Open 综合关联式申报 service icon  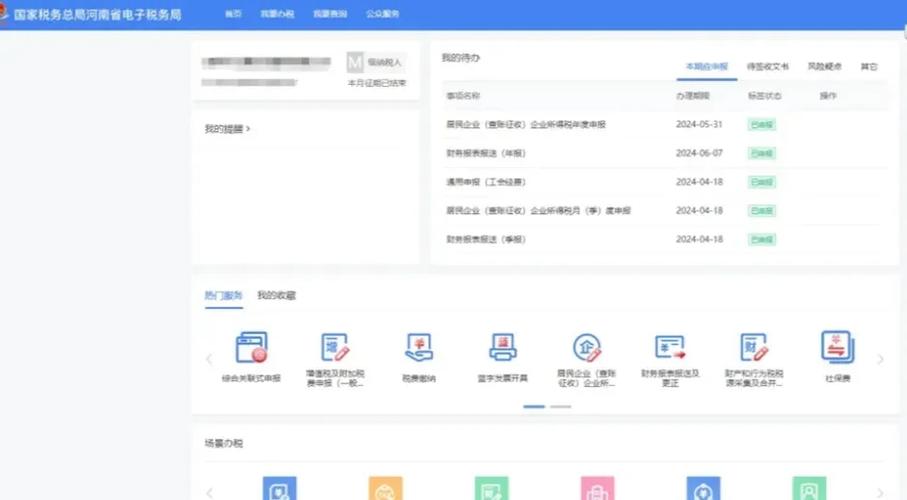click(252, 347)
